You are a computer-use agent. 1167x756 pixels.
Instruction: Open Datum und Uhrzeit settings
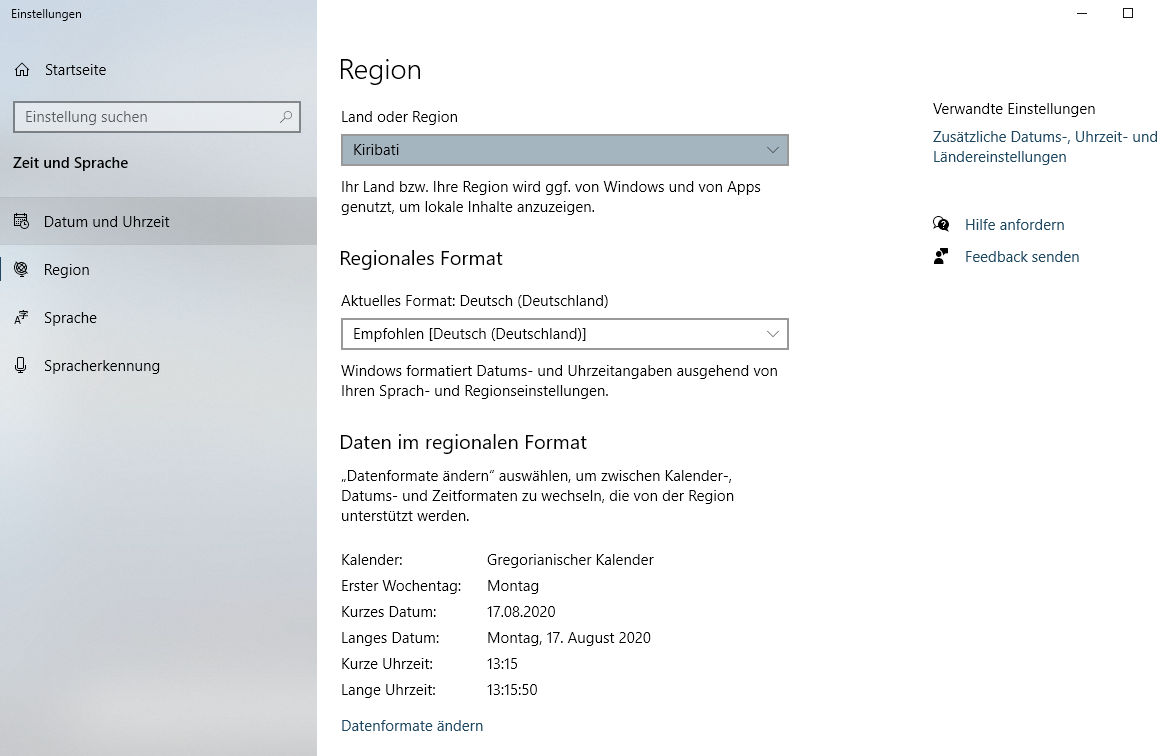pyautogui.click(x=158, y=221)
